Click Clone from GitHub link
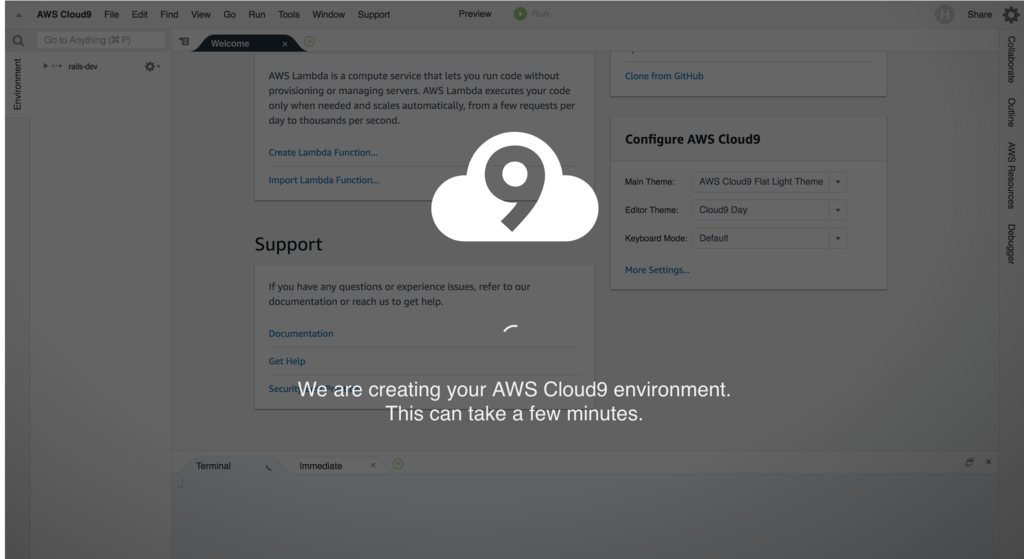The image size is (1024, 559). (x=664, y=76)
